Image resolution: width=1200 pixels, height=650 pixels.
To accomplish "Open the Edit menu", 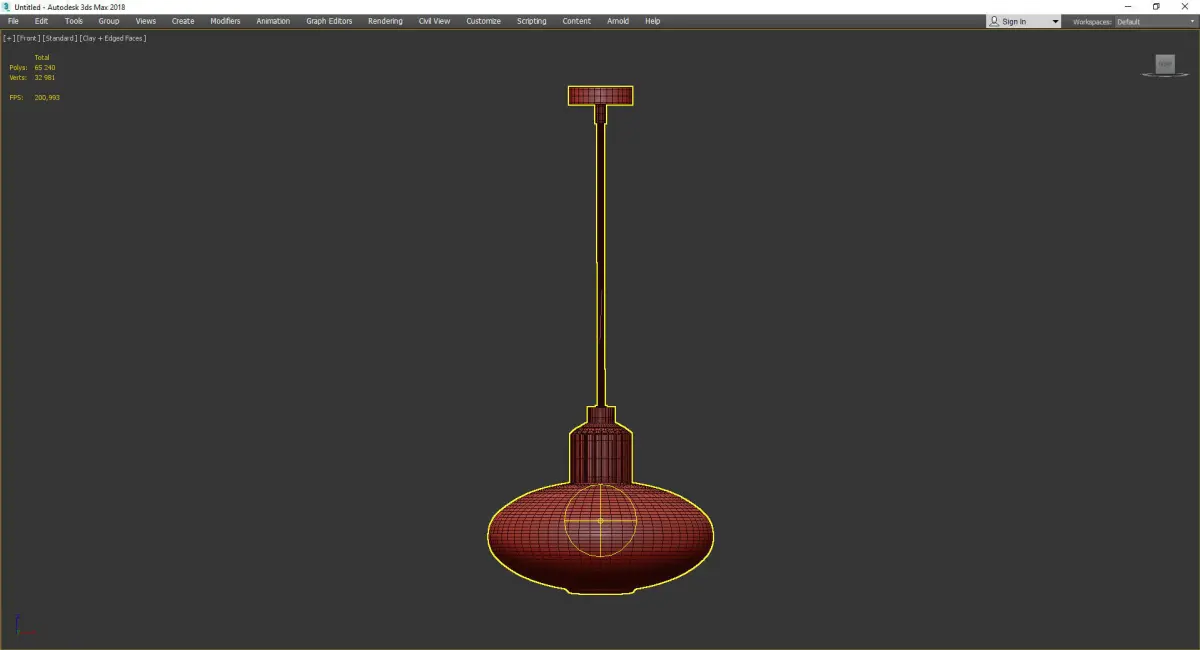I will pos(41,21).
